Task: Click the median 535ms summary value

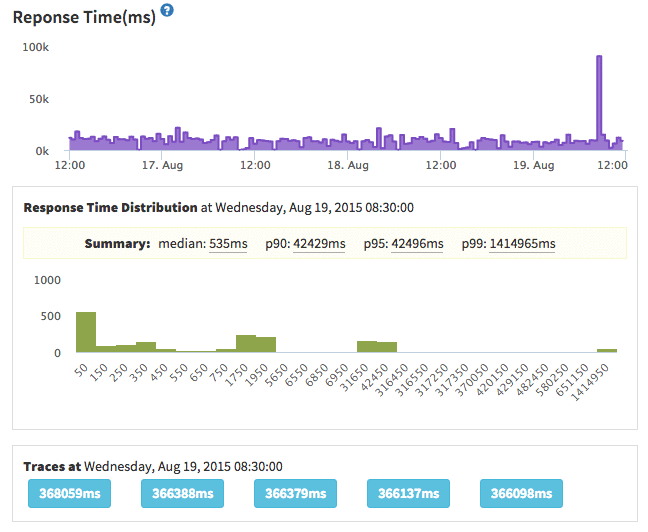Action: click(x=228, y=244)
